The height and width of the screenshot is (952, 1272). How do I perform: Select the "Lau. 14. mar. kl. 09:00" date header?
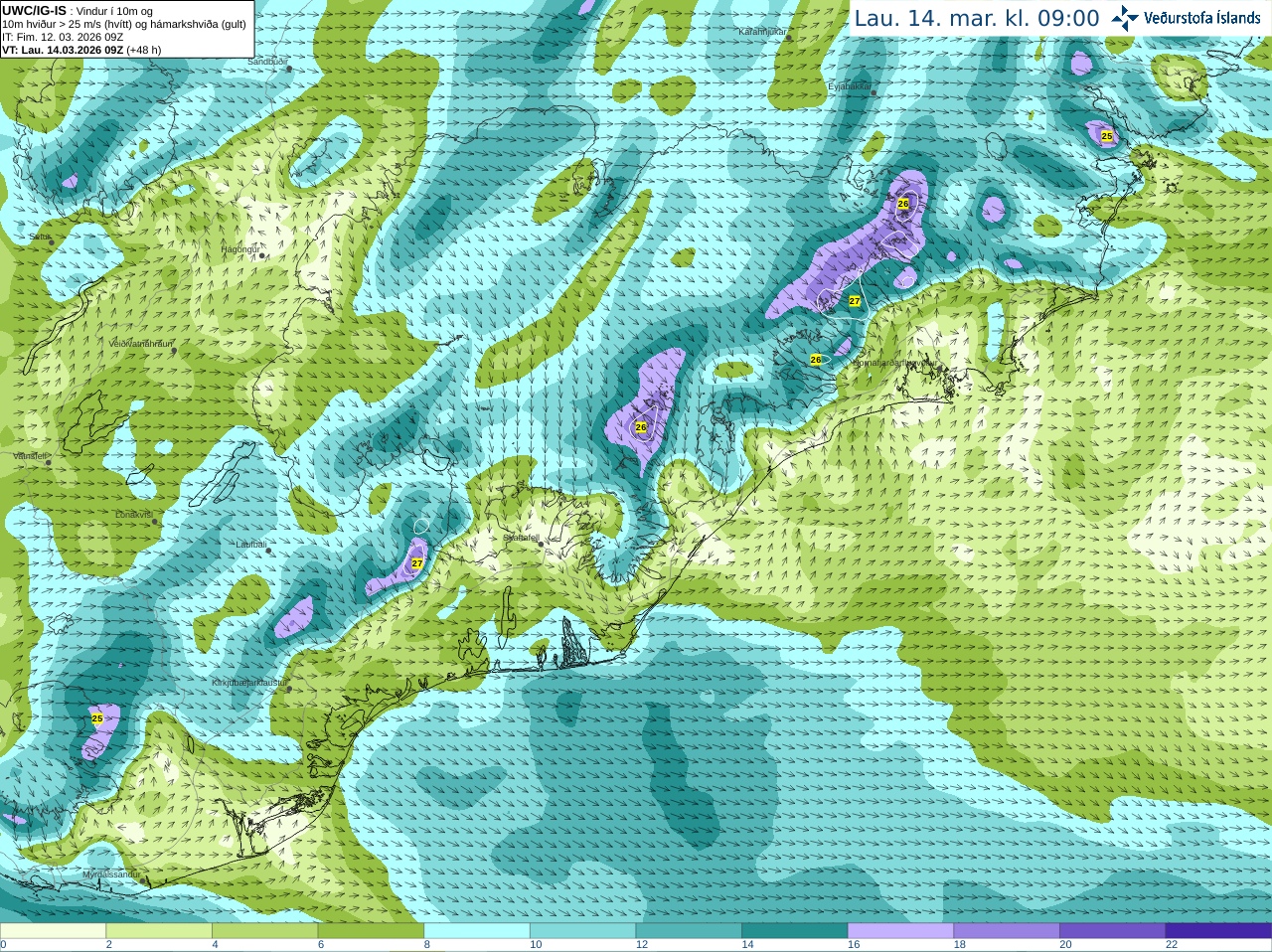[977, 18]
